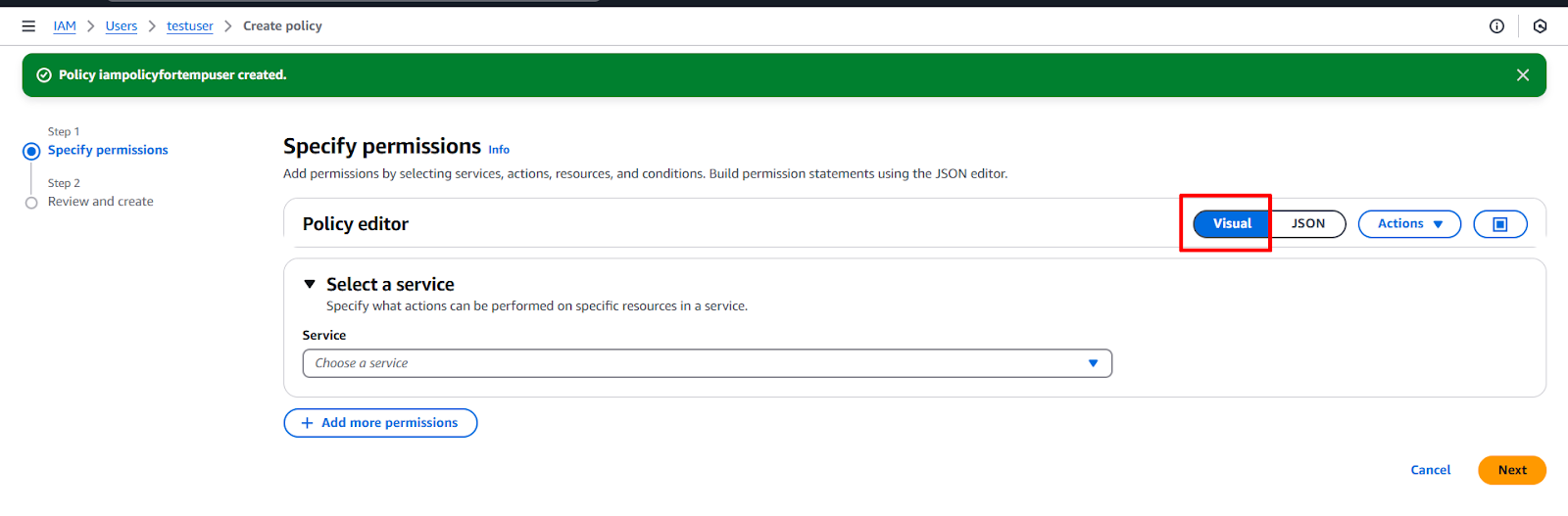The height and width of the screenshot is (516, 1568).
Task: Click the arrow on Choose a service dropdown
Action: click(x=1093, y=363)
